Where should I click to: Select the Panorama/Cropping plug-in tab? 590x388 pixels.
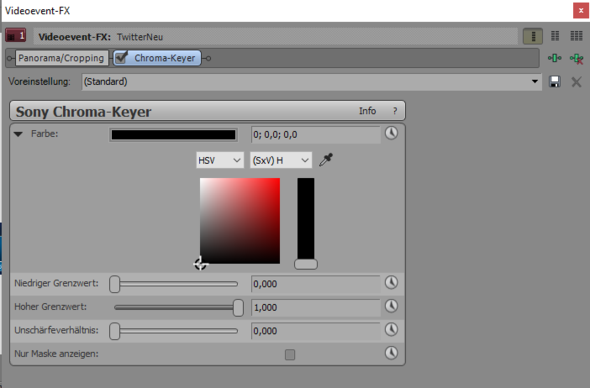tap(61, 58)
